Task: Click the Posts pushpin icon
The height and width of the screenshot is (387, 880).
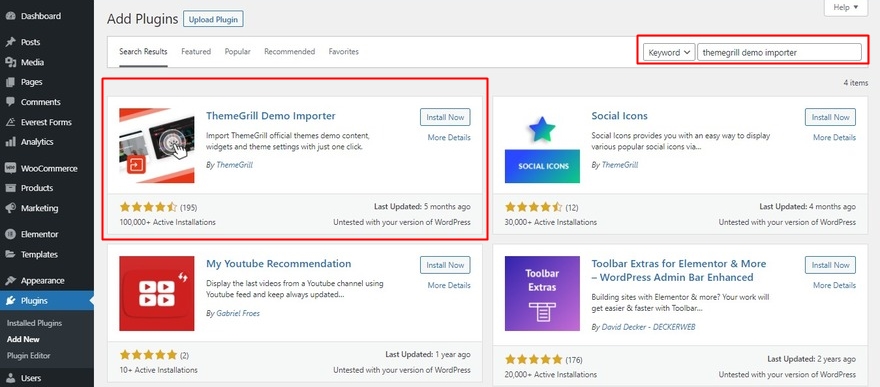Action: pos(10,42)
